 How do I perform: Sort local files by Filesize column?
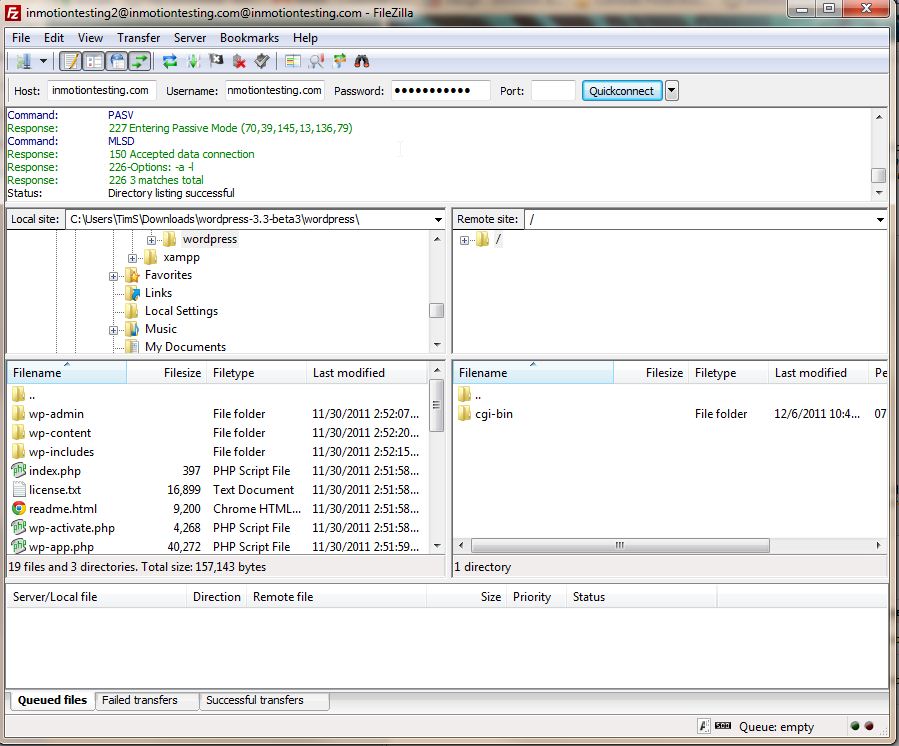pos(182,373)
